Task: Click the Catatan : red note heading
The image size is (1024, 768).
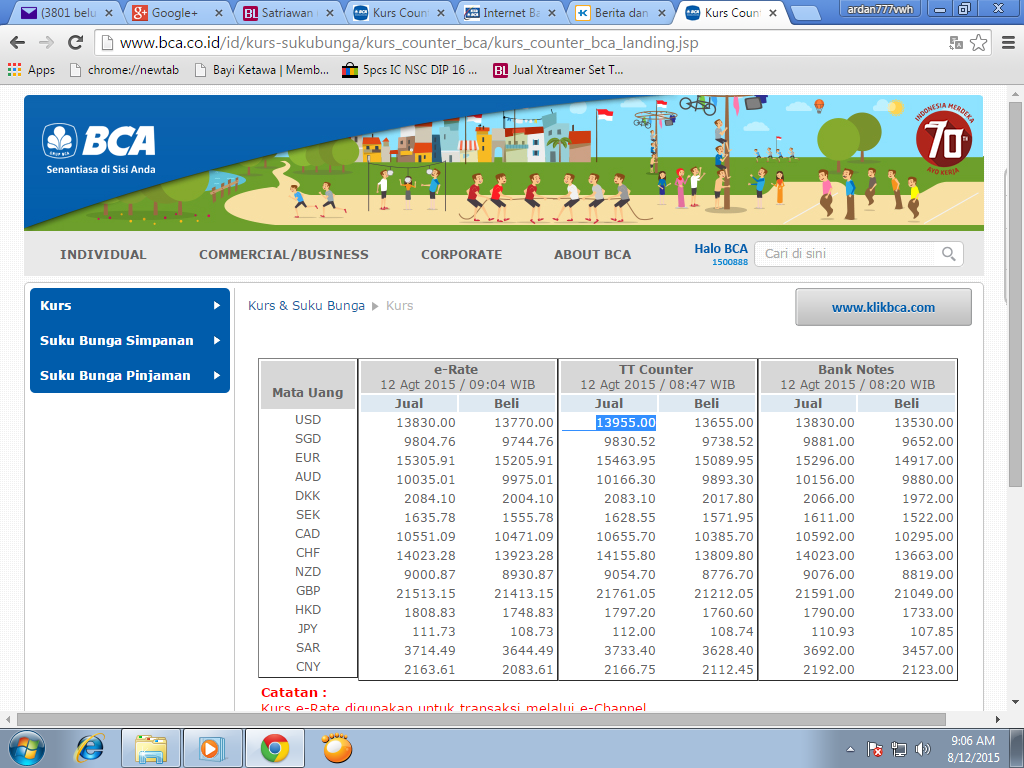Action: 293,692
